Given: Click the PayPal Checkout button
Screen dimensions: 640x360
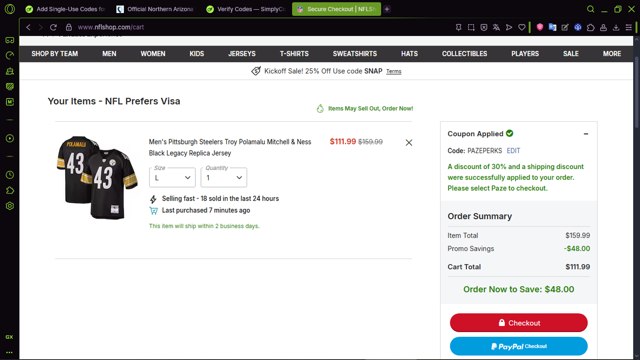Looking at the screenshot, I should click(x=518, y=347).
